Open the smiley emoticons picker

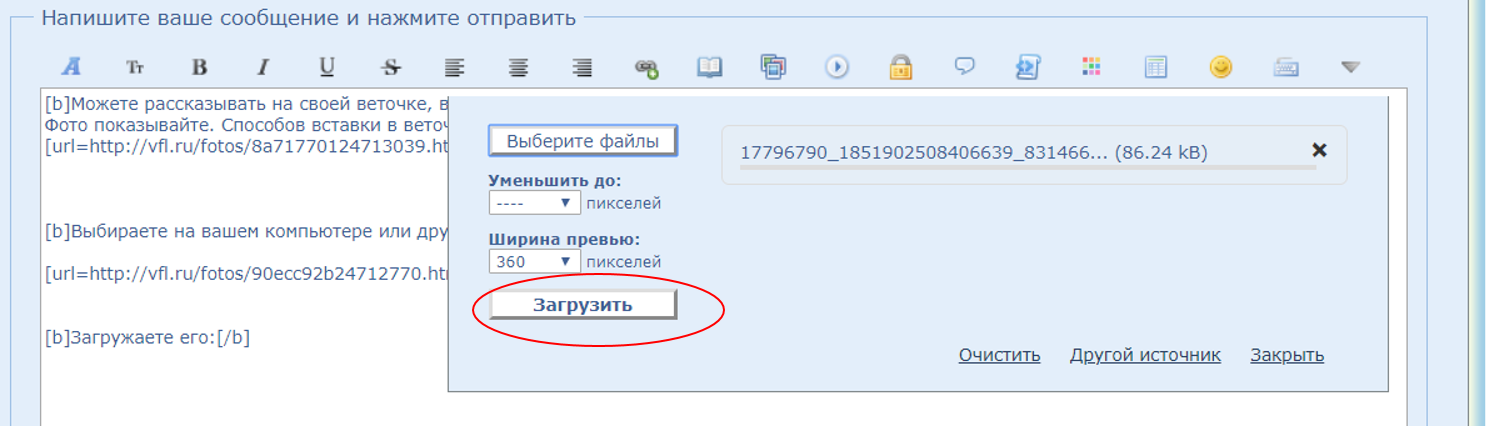1220,67
